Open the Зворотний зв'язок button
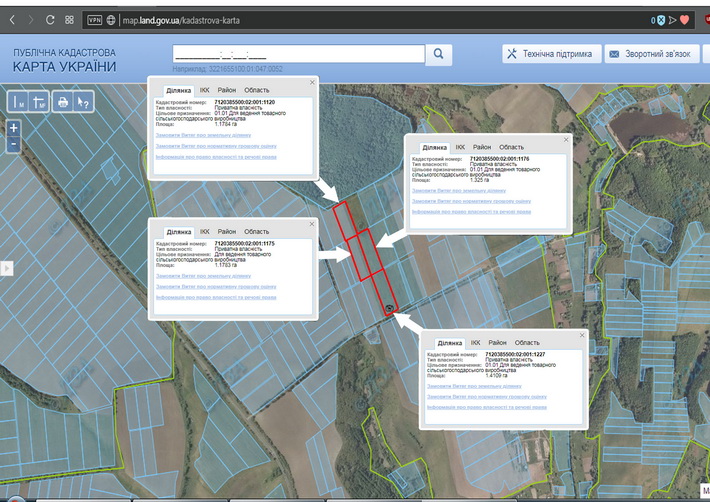The width and height of the screenshot is (710, 502). tap(652, 54)
